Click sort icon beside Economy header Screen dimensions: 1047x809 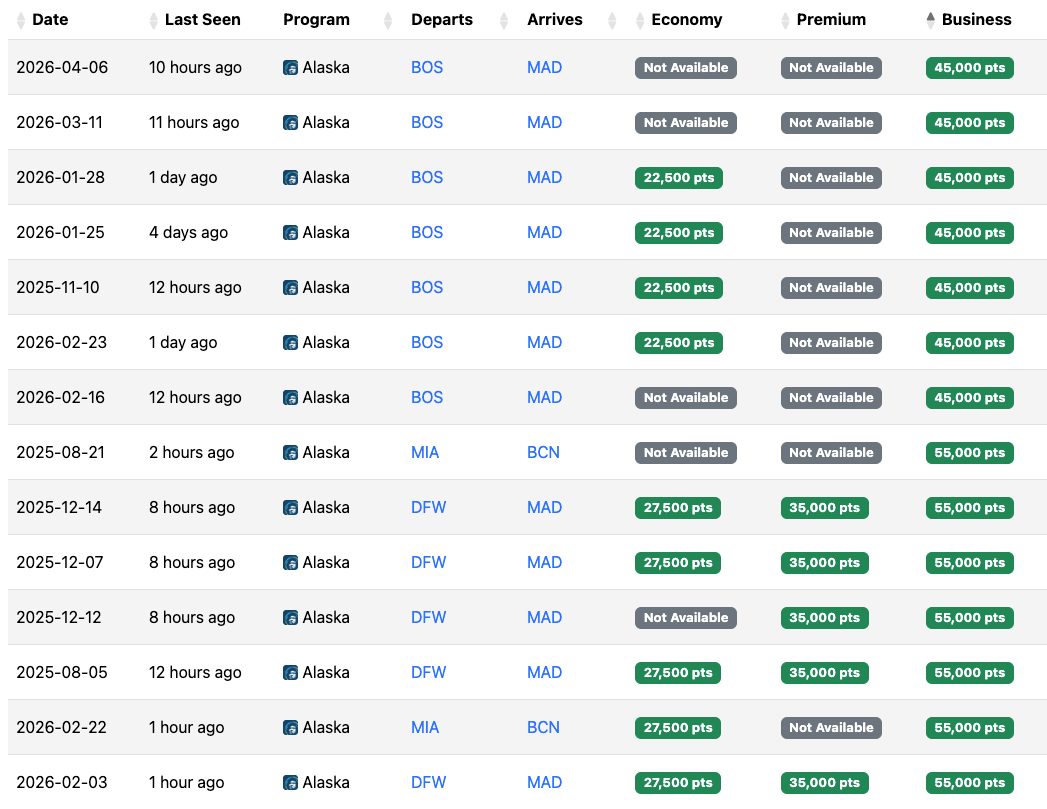(640, 21)
